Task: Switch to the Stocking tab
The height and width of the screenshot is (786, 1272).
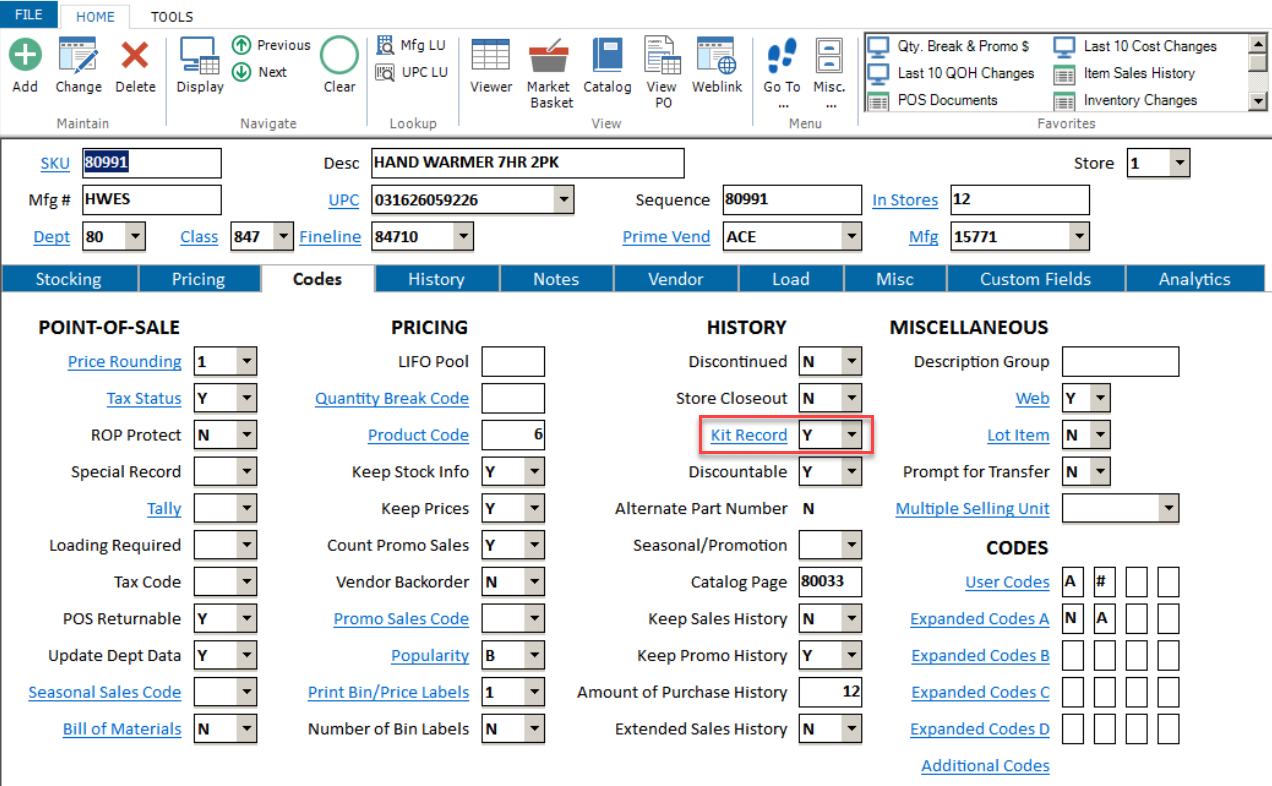Action: (69, 279)
